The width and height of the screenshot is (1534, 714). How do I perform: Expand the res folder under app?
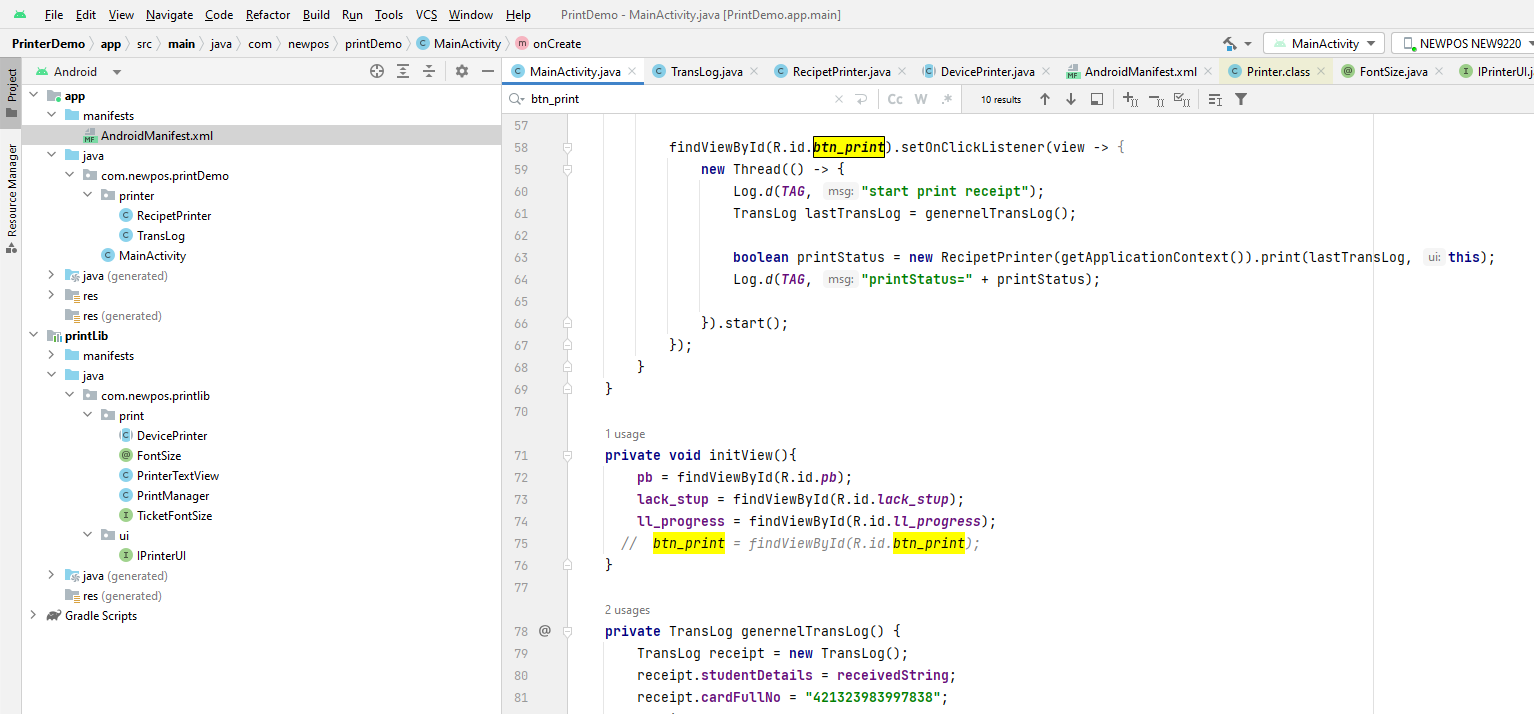[52, 295]
